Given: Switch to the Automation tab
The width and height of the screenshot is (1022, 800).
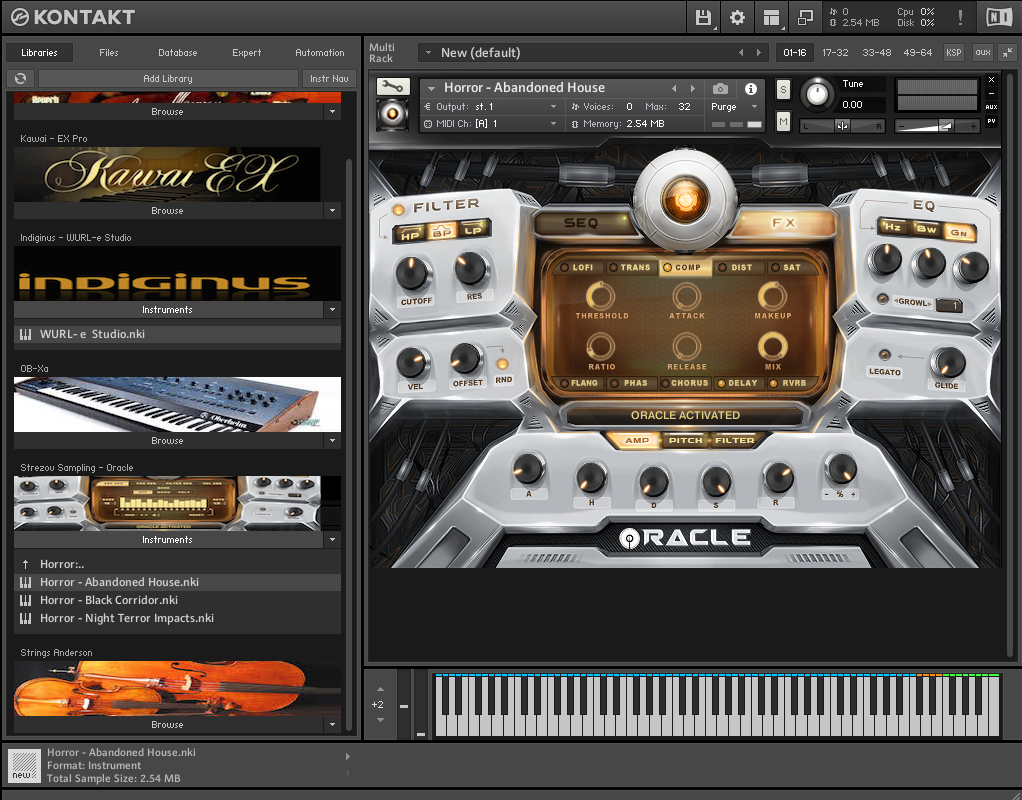Looking at the screenshot, I should 319,53.
